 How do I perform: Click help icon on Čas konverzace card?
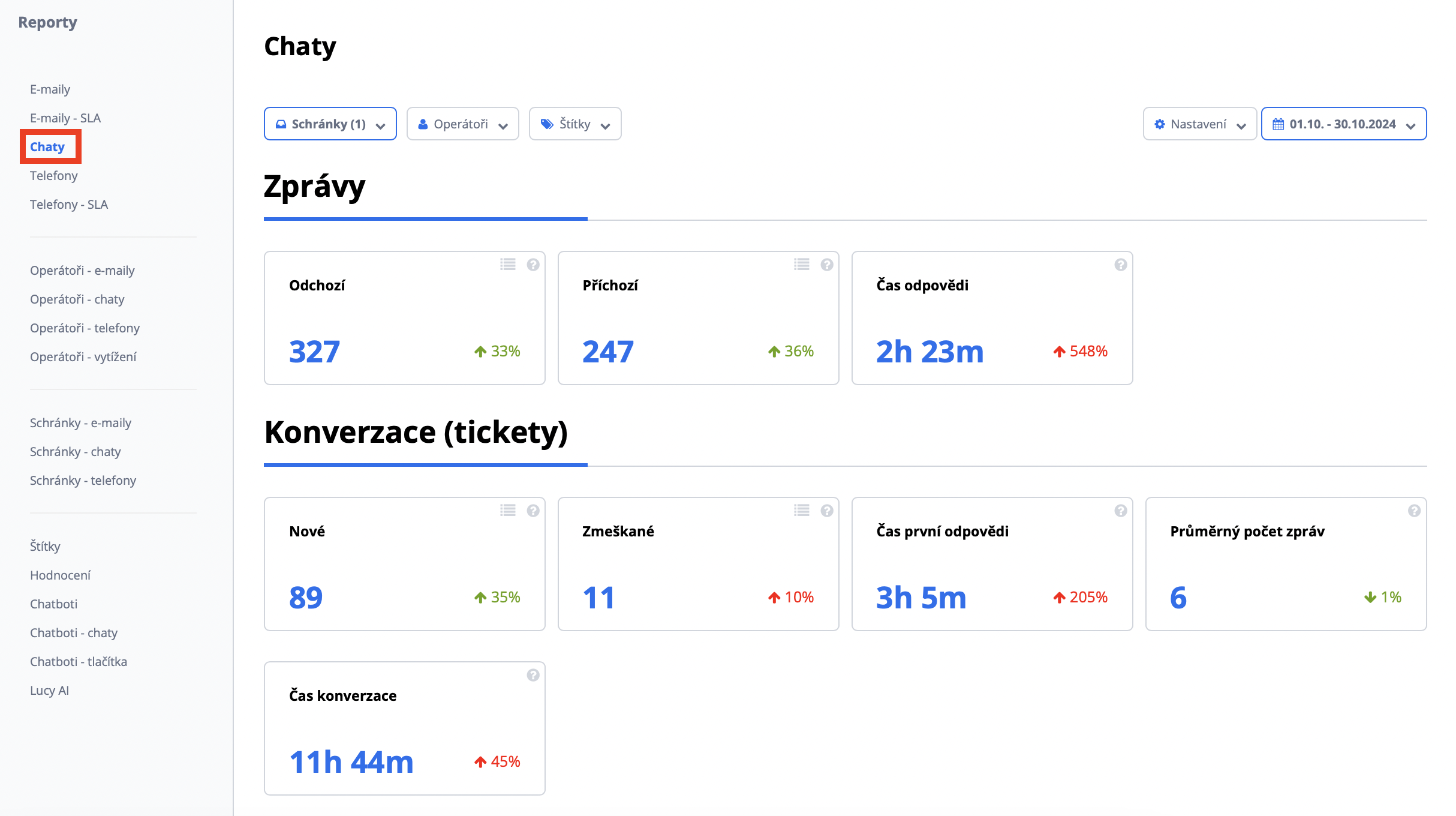tap(533, 675)
